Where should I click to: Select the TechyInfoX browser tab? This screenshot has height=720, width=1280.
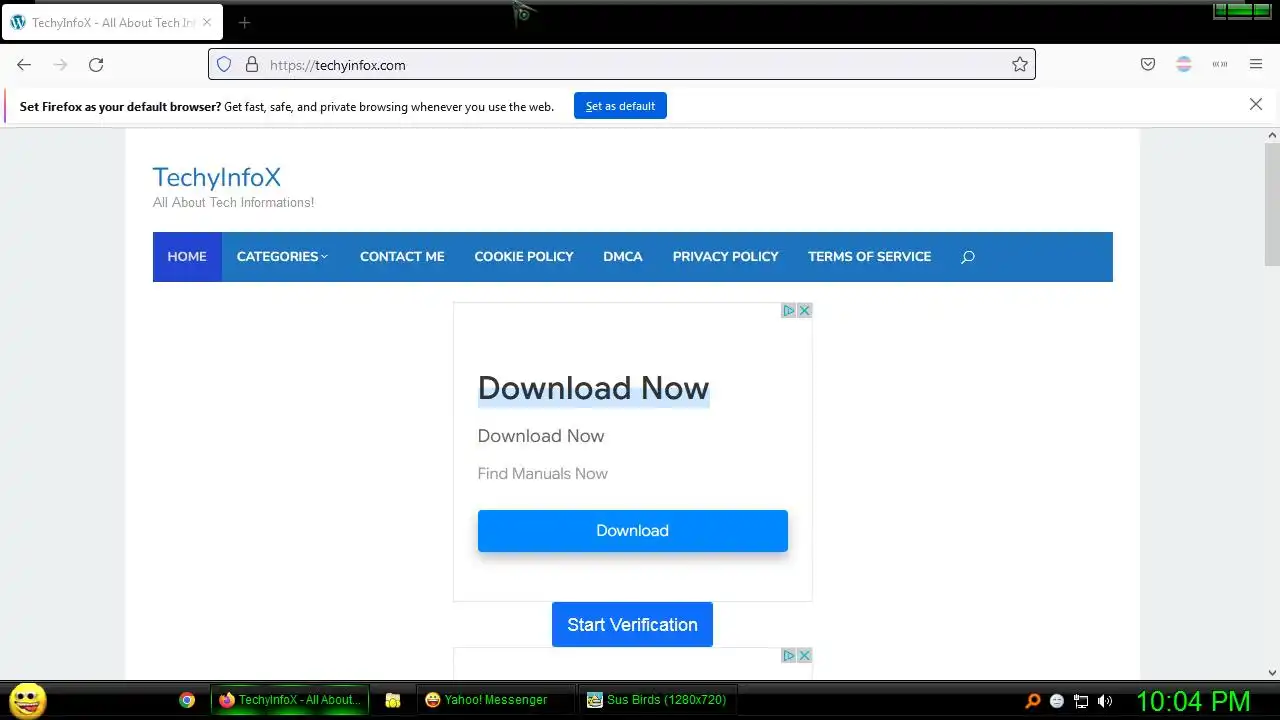tap(112, 23)
